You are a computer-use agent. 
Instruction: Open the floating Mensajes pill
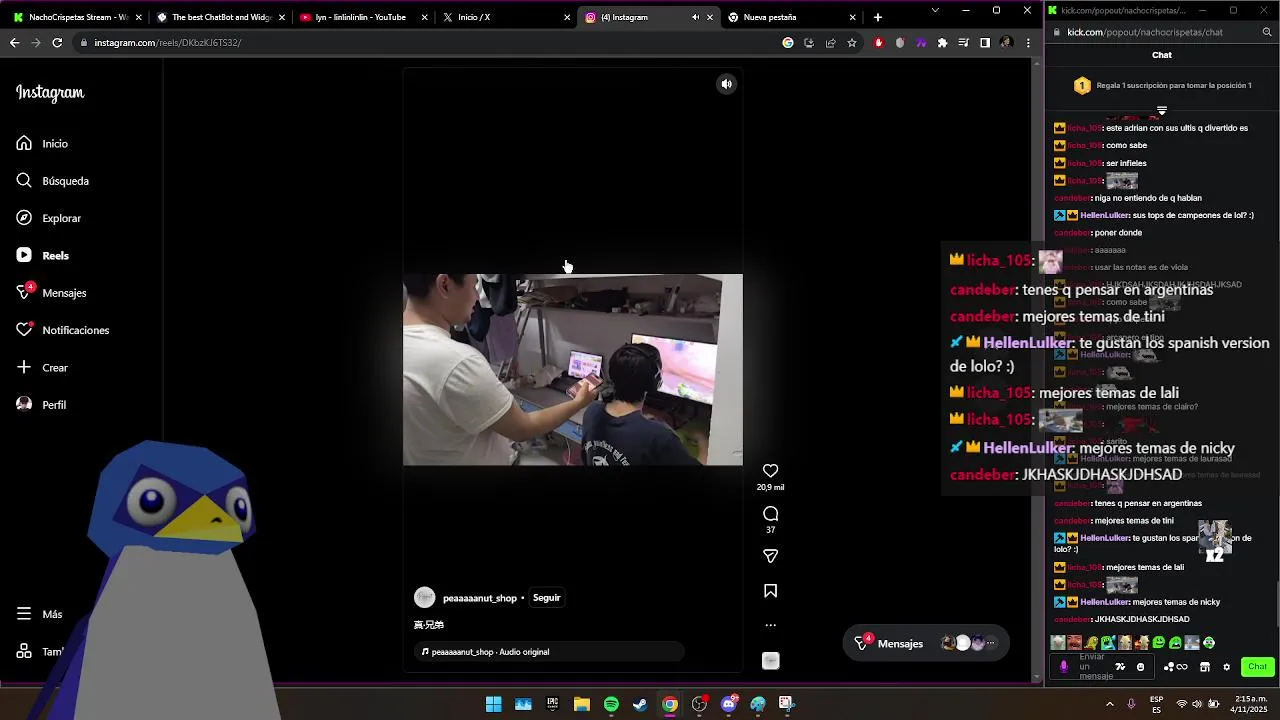(926, 643)
